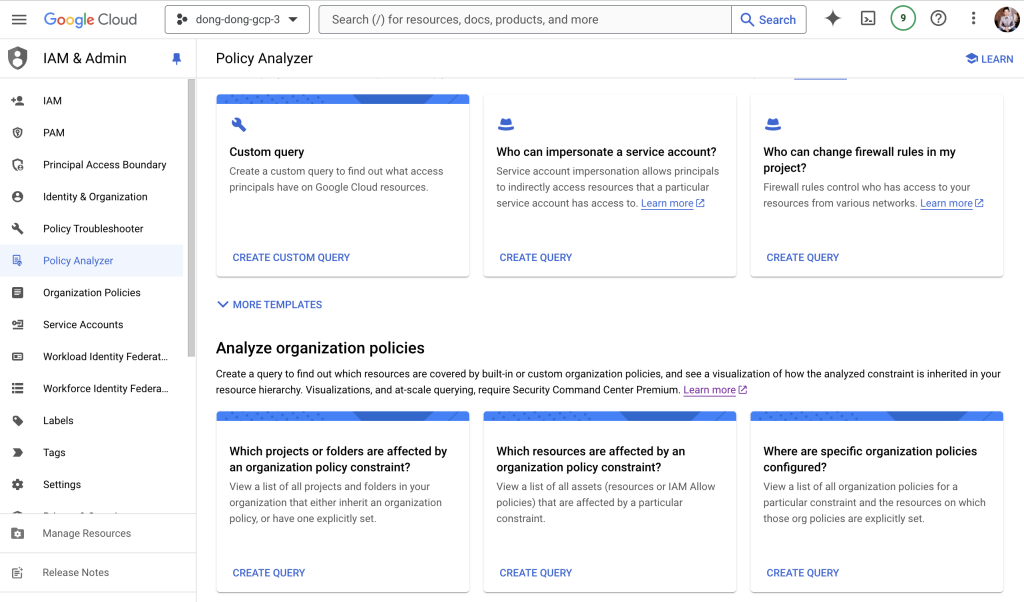
Task: Open Workload Identity Federation page
Action: click(105, 356)
